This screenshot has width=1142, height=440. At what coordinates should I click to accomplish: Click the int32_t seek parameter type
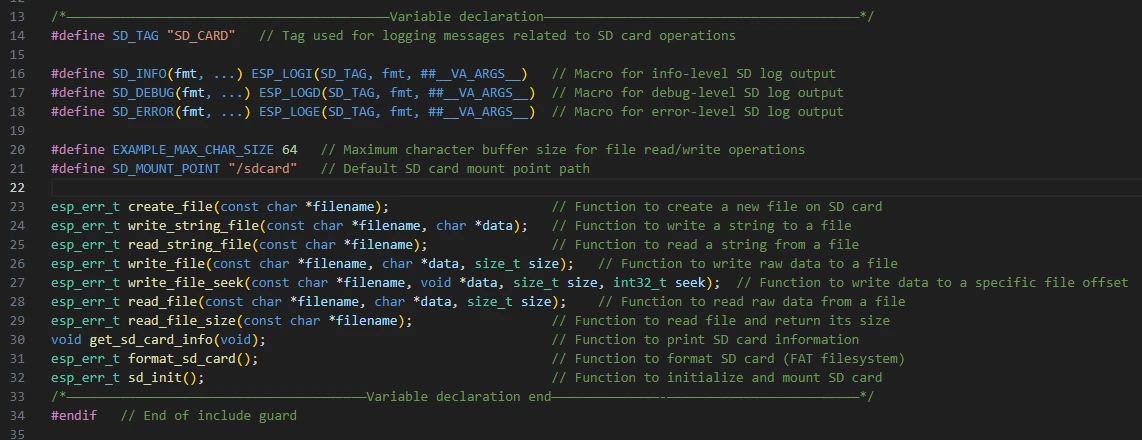[x=641, y=283]
